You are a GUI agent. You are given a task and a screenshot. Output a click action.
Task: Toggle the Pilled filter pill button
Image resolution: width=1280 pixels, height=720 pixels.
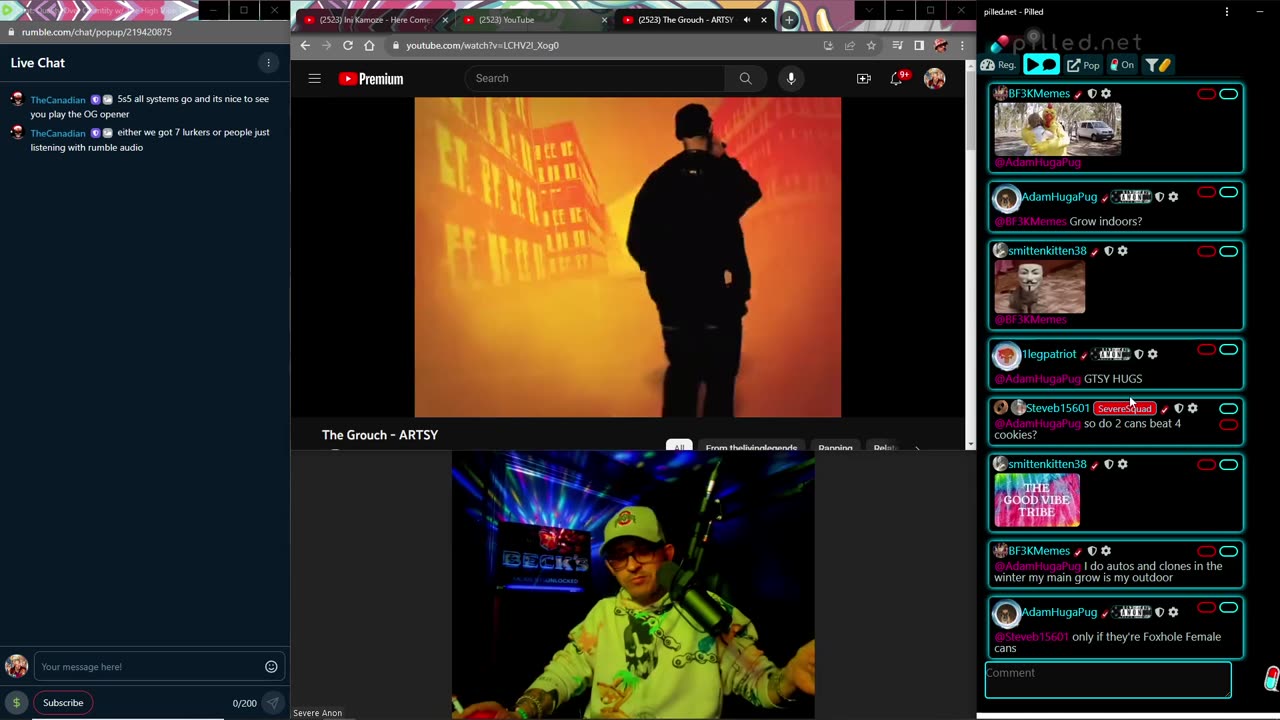(x=1158, y=65)
